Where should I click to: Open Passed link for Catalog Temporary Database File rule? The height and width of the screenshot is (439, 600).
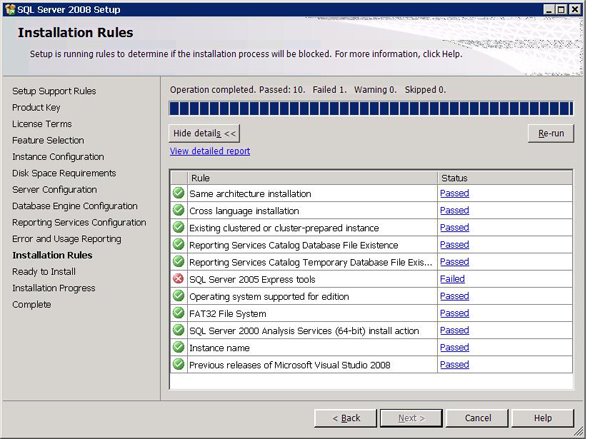[x=454, y=262]
